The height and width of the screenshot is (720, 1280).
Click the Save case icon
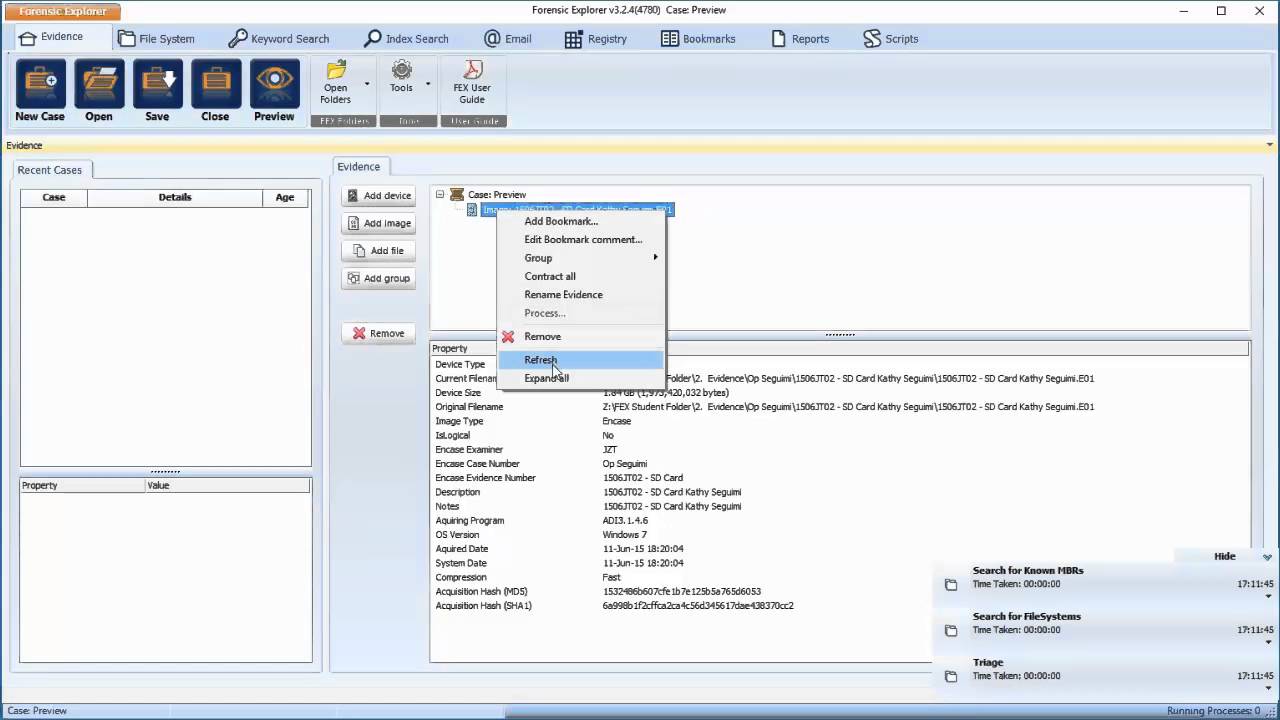[x=157, y=84]
